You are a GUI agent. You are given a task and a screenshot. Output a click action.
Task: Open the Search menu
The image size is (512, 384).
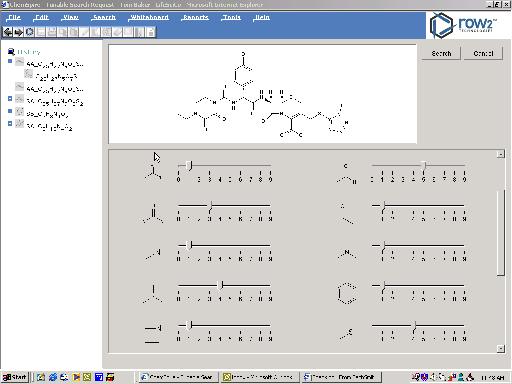104,17
